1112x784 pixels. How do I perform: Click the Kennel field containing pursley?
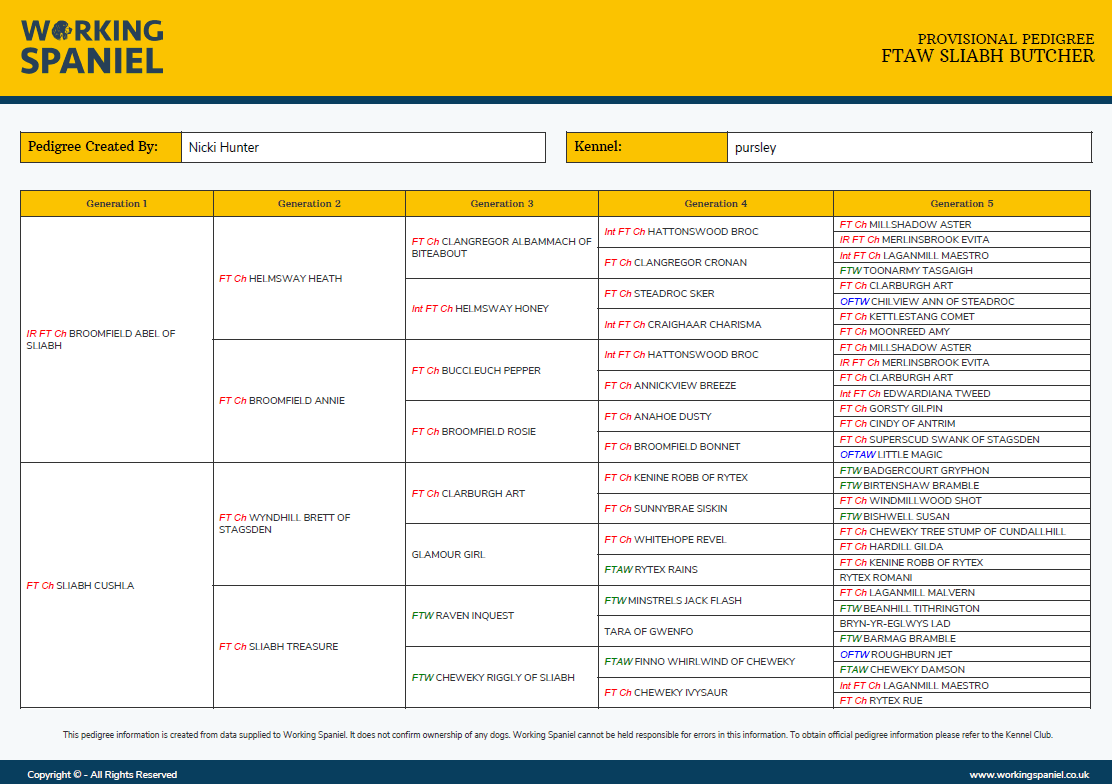click(x=908, y=147)
